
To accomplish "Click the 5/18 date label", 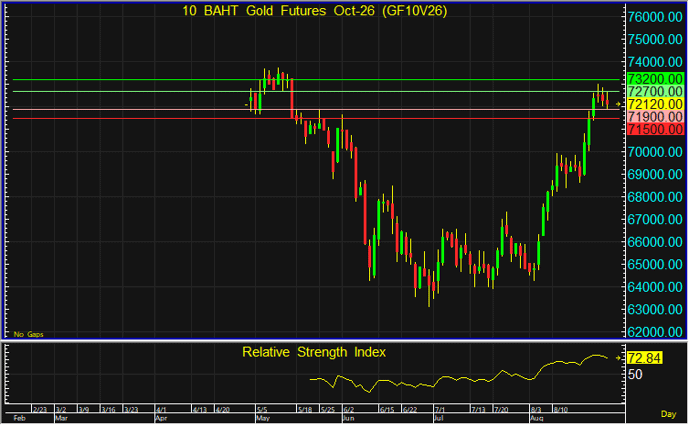I will click(305, 410).
